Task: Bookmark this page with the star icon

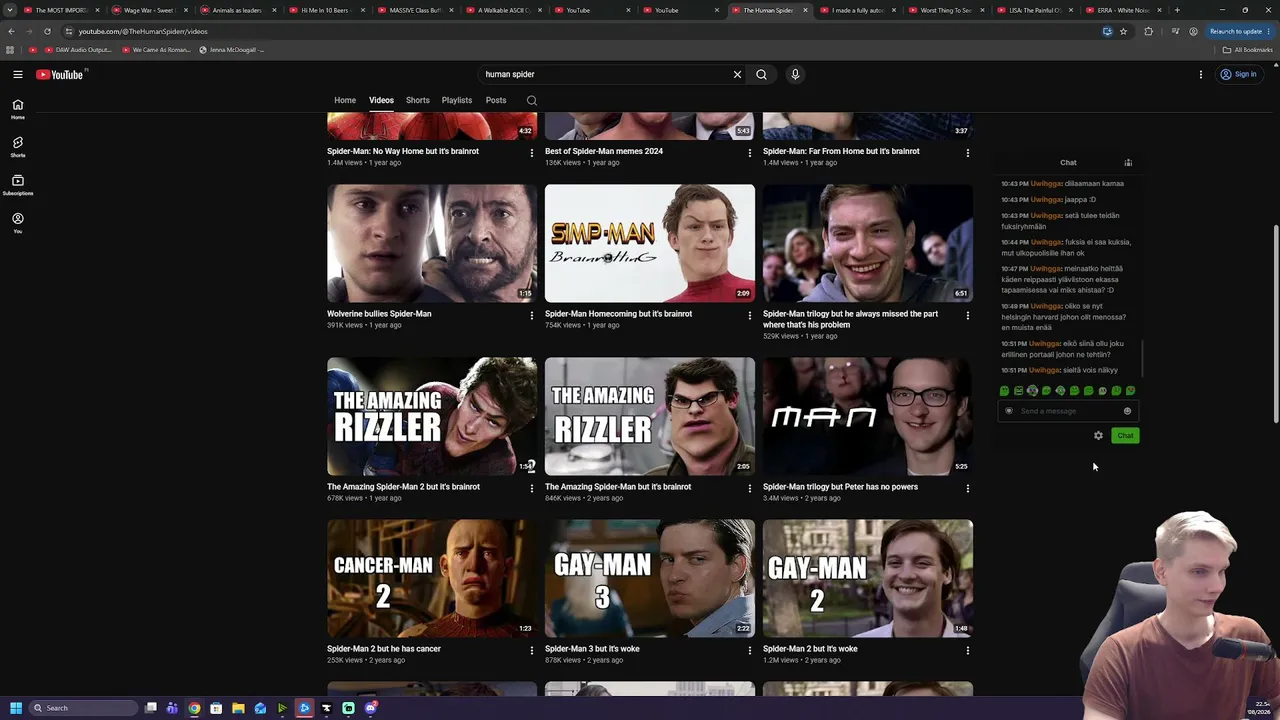Action: (1123, 31)
